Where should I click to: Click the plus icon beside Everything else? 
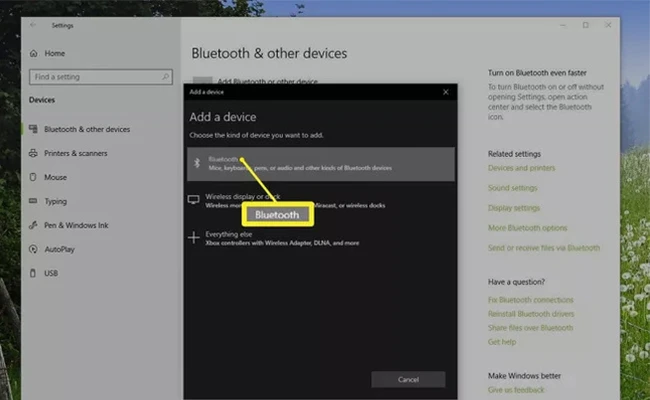pos(194,238)
